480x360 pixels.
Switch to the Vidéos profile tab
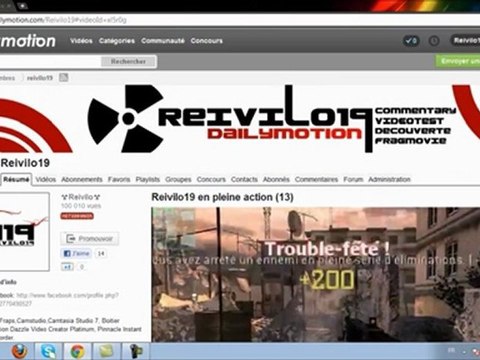coord(46,179)
